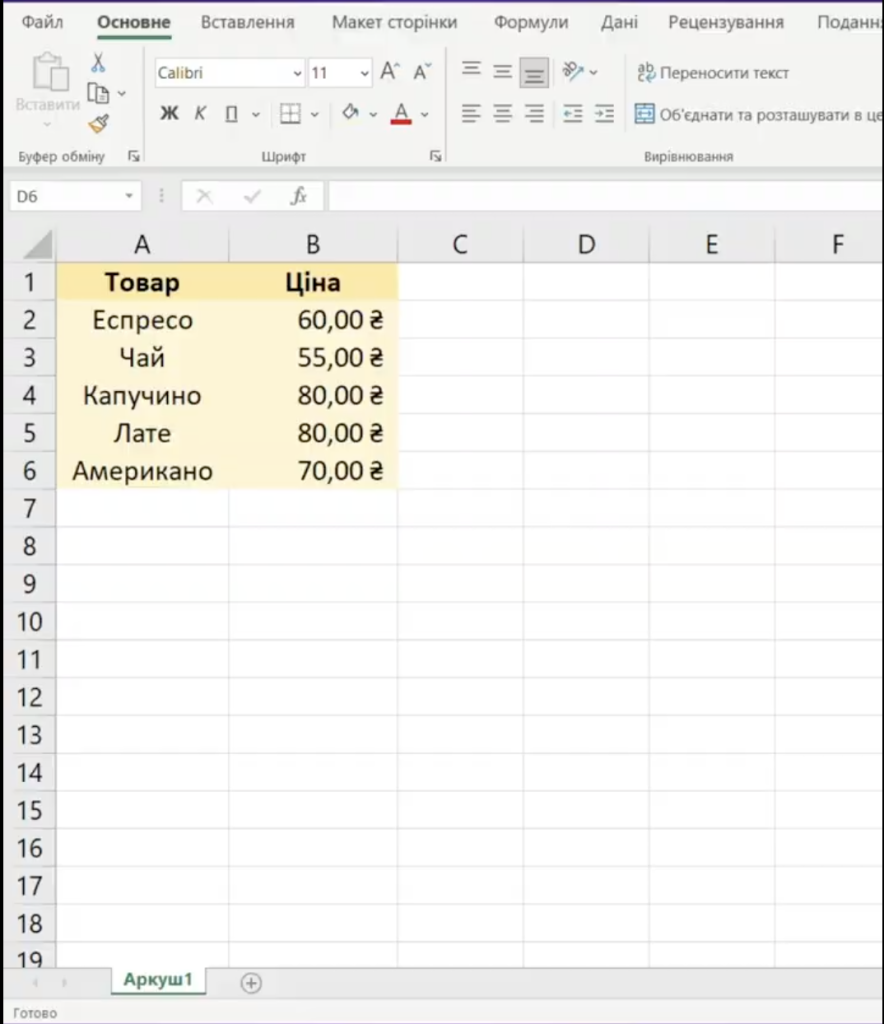
Task: Click the red font color swatch
Action: 401,114
